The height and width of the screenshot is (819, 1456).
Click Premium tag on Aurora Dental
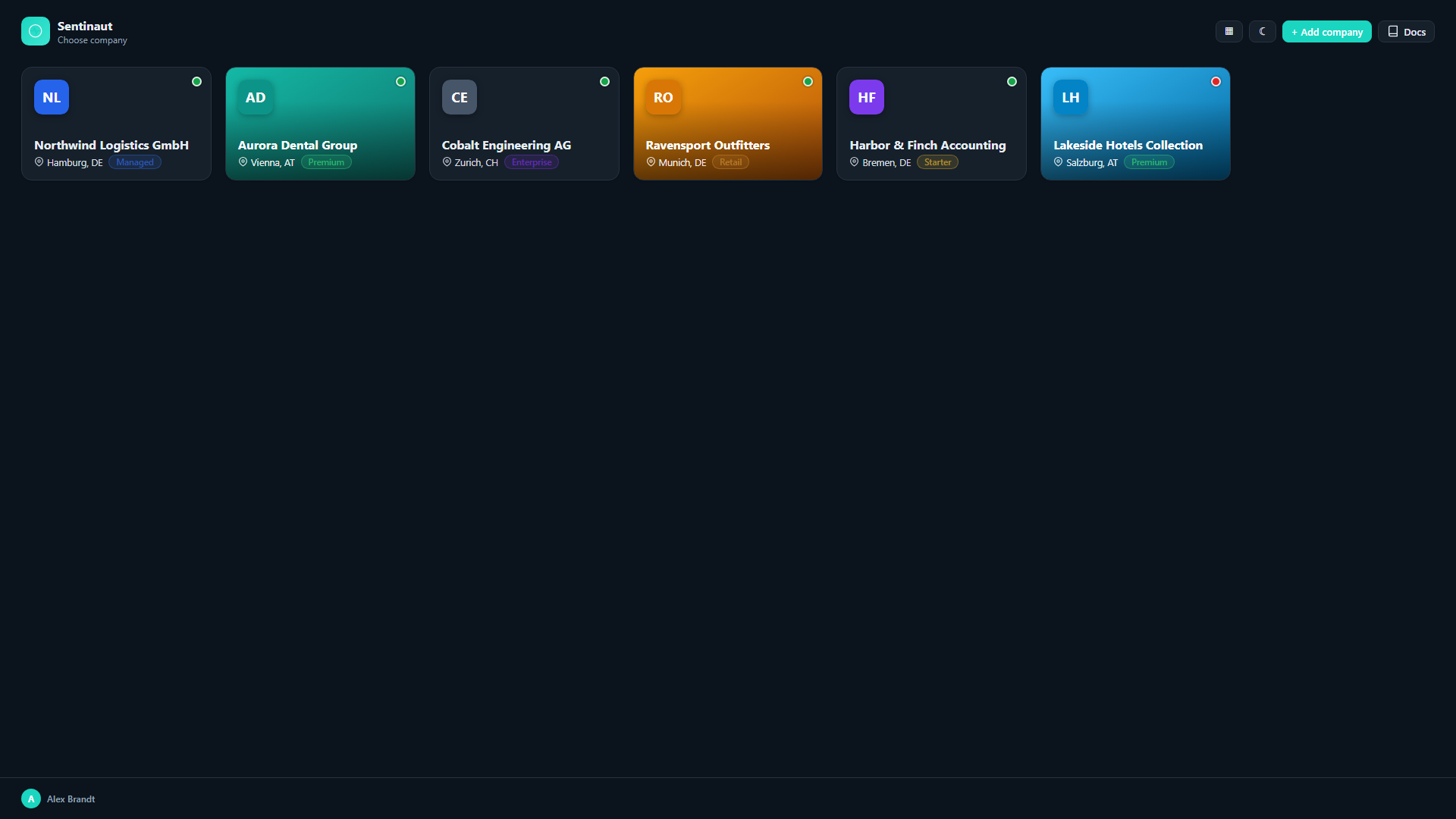coord(326,162)
